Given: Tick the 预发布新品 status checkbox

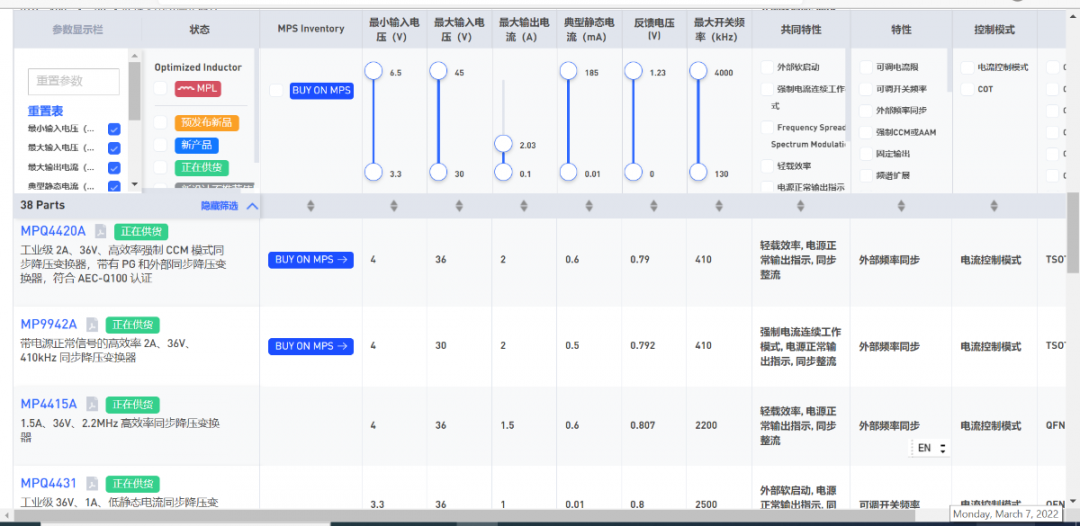Looking at the screenshot, I should 160,123.
